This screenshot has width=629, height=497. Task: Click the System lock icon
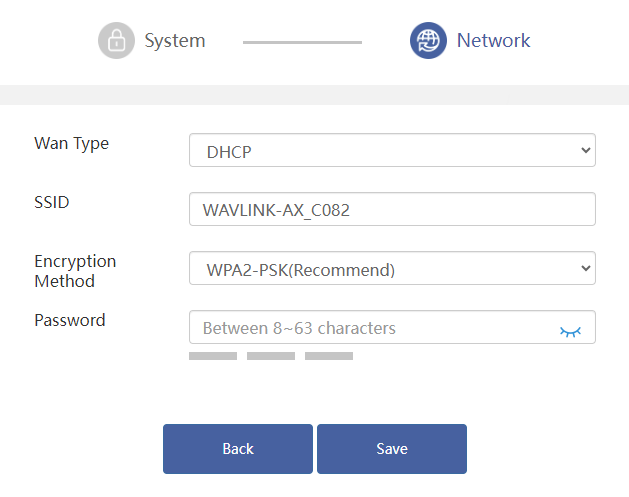[116, 41]
